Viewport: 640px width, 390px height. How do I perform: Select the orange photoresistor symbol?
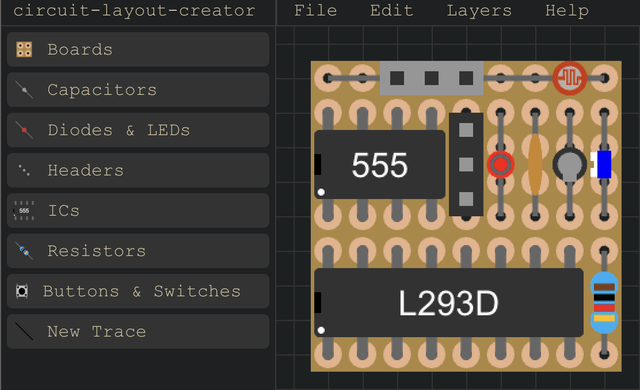coord(570,78)
